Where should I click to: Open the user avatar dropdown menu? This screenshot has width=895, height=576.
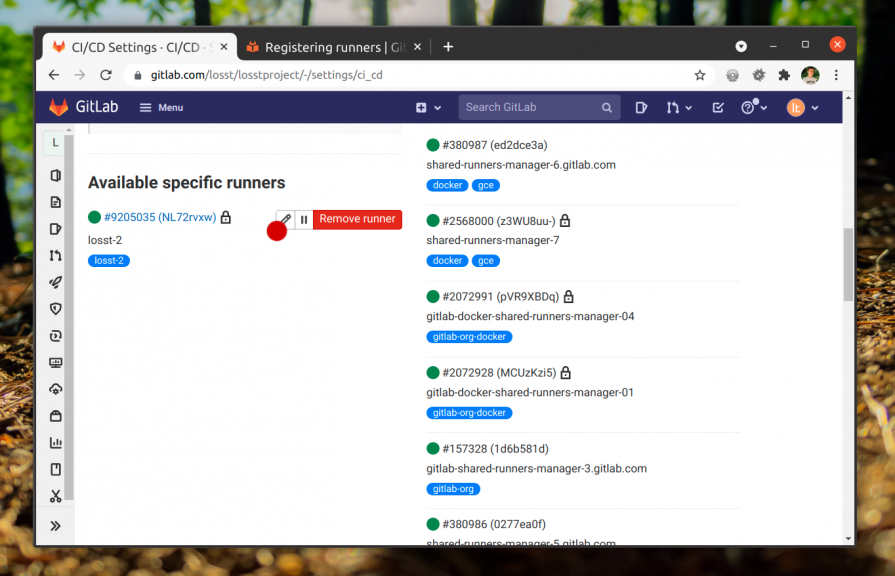[x=802, y=108]
